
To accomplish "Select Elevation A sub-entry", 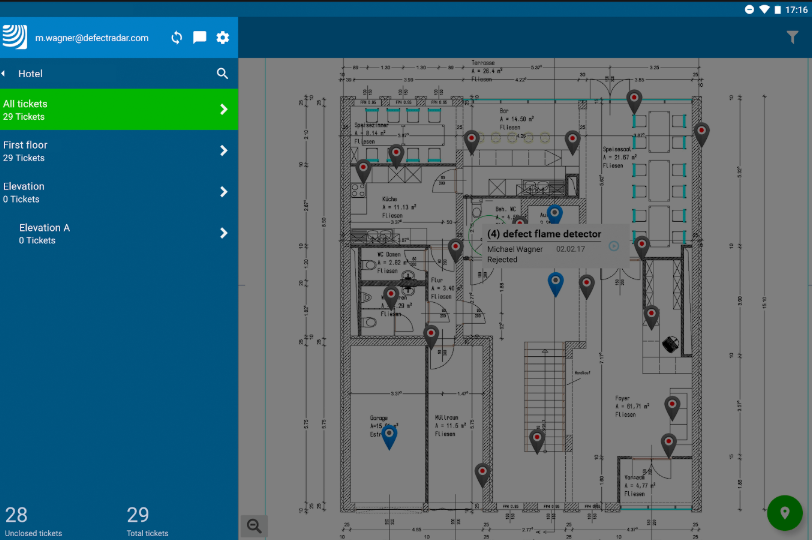I will click(119, 233).
